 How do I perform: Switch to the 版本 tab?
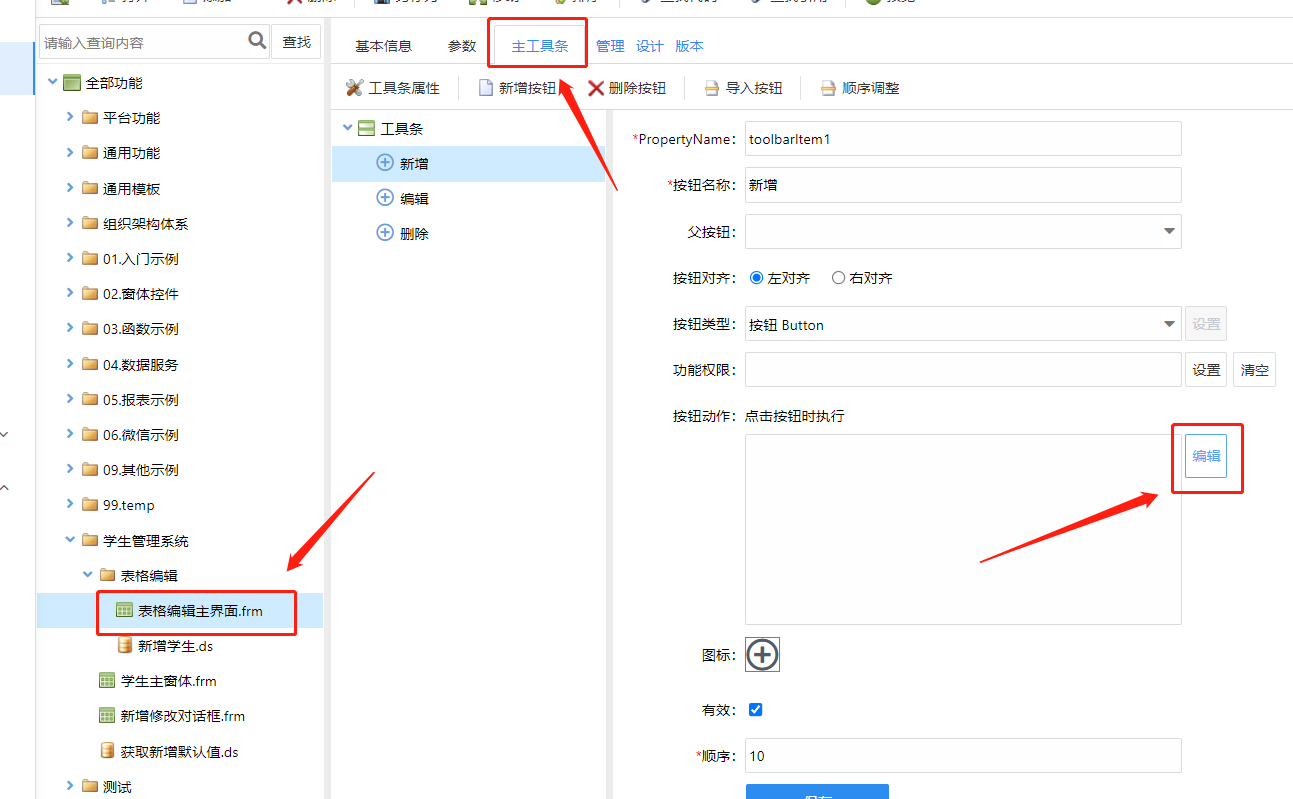689,46
